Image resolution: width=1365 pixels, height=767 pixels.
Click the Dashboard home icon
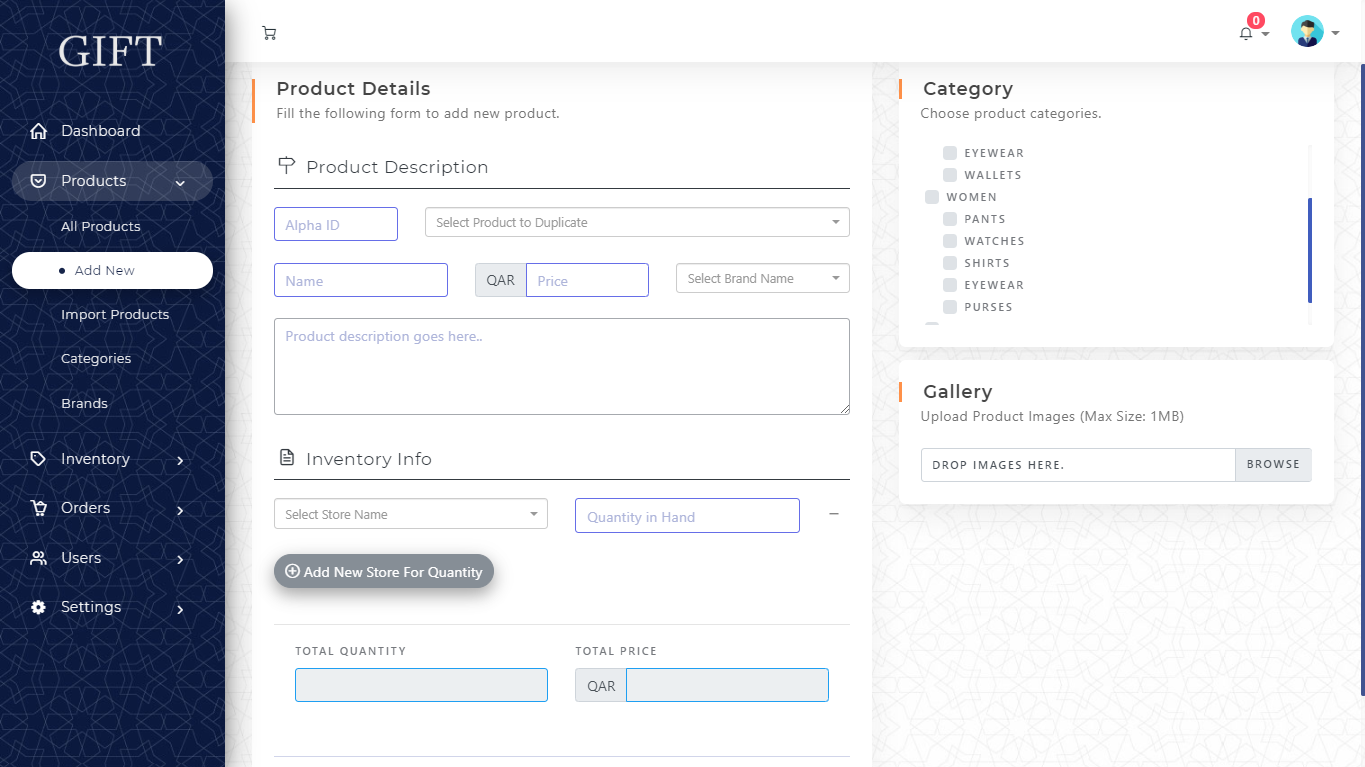(x=38, y=131)
